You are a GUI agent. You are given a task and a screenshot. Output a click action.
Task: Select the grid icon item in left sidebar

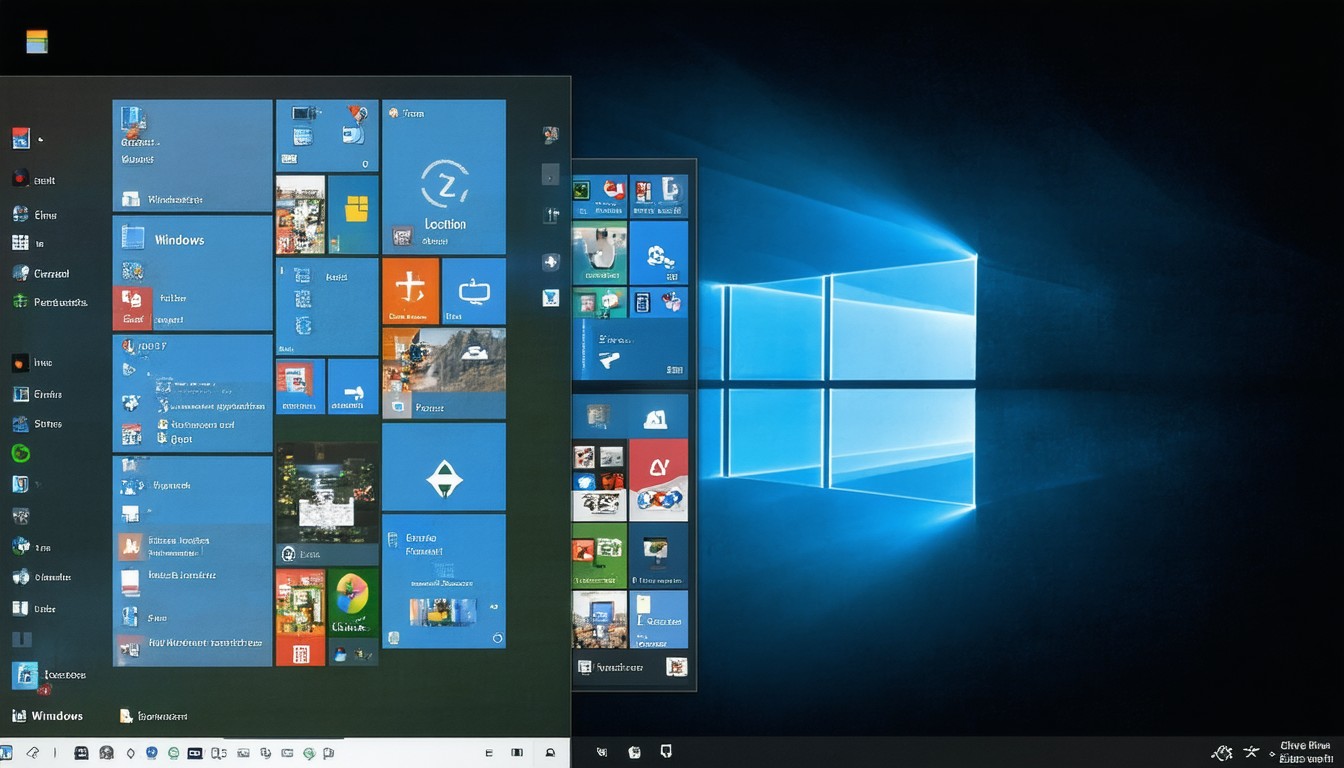click(x=20, y=243)
